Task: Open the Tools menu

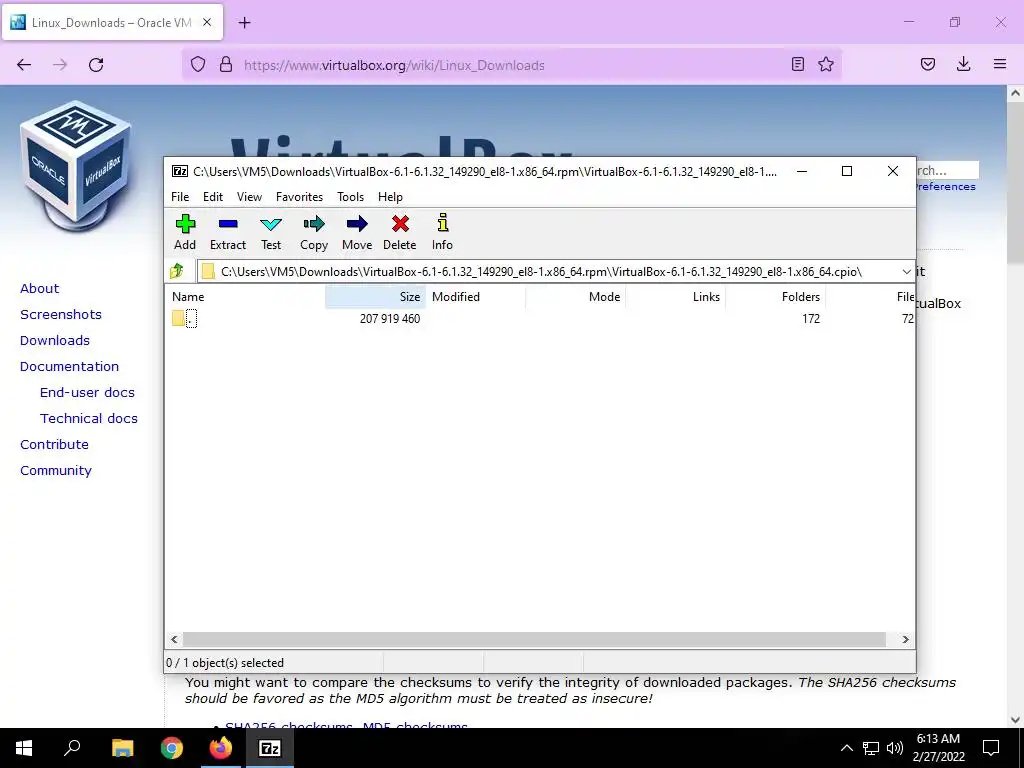Action: pyautogui.click(x=351, y=197)
